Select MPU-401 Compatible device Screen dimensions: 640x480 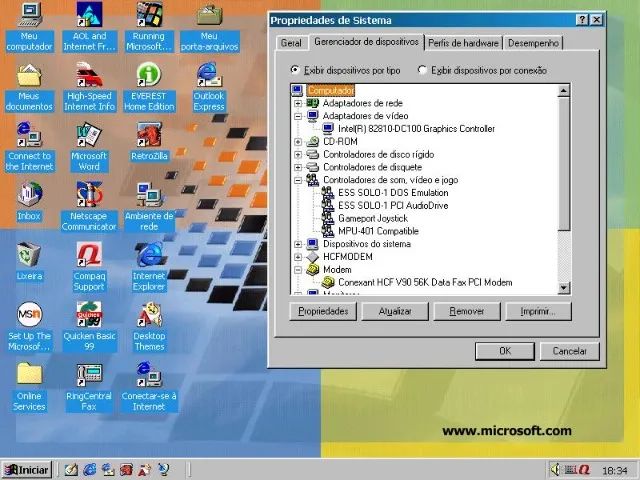(378, 231)
